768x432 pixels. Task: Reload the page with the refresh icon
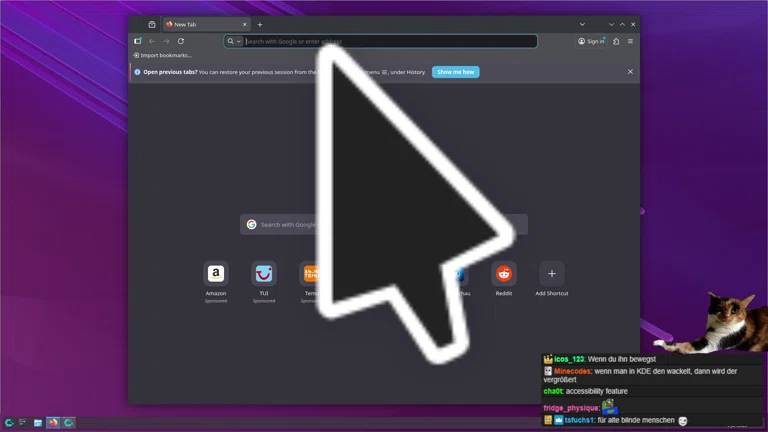pyautogui.click(x=181, y=41)
